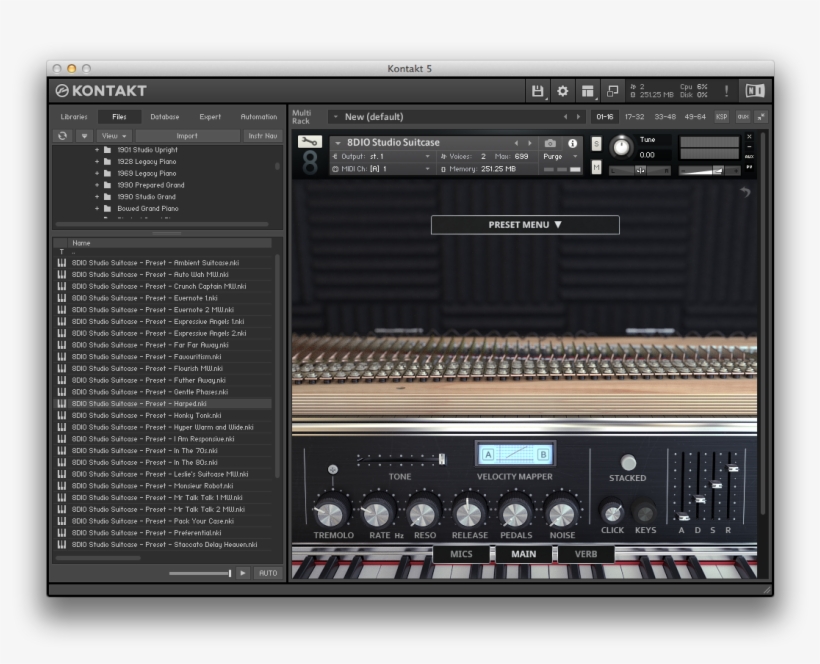Click the aux rack button

click(x=743, y=117)
